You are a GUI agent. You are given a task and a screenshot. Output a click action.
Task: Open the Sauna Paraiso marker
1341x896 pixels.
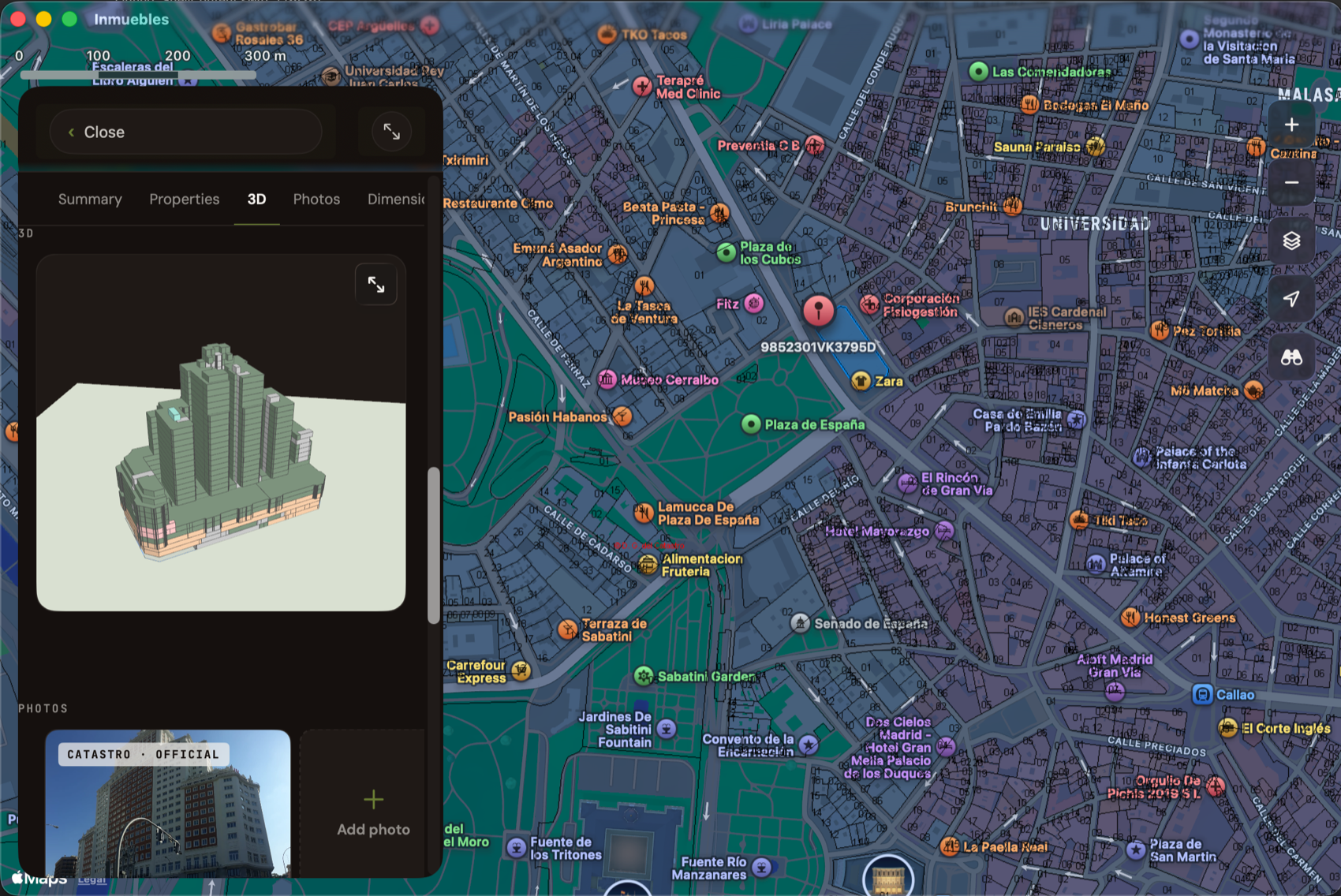[1095, 147]
